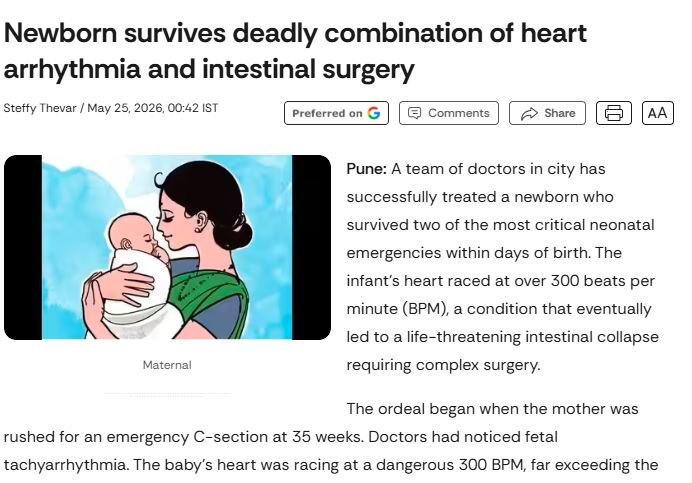Click the paragraph starting 'The ordeal began'
The width and height of the screenshot is (692, 483).
(x=331, y=437)
